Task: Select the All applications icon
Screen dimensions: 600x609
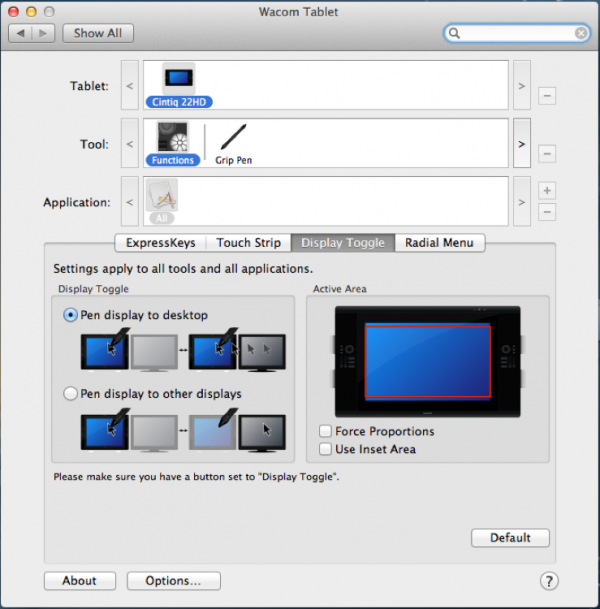Action: (x=162, y=196)
